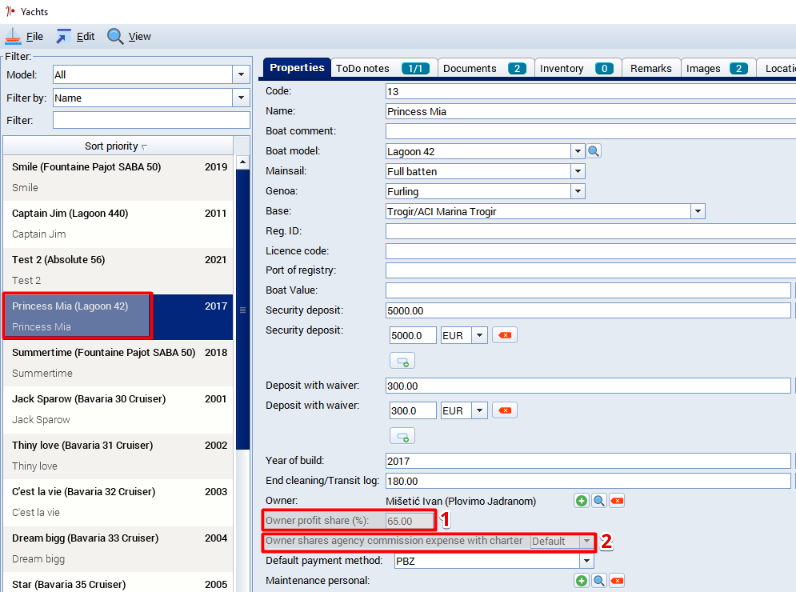Switch to the ToDo notes tab

pyautogui.click(x=383, y=69)
